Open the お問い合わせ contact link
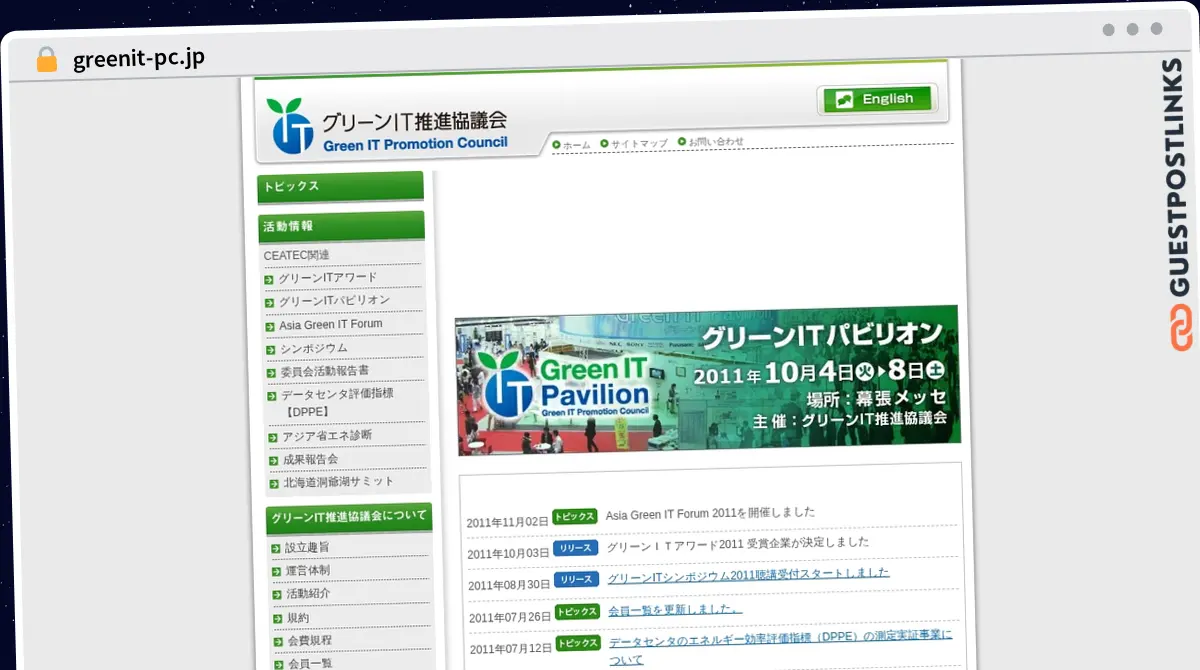1200x670 pixels. coord(716,142)
